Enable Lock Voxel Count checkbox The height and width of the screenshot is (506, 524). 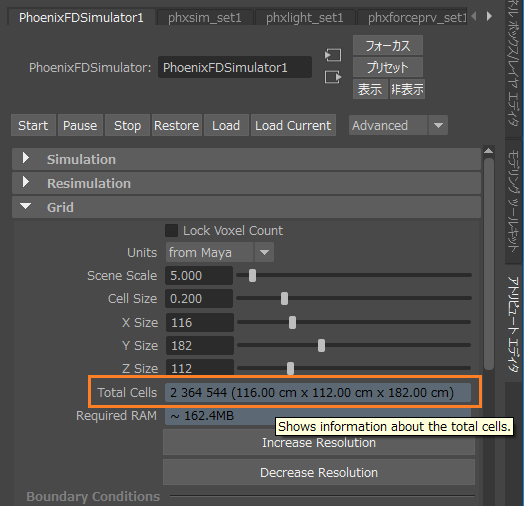[x=171, y=231]
